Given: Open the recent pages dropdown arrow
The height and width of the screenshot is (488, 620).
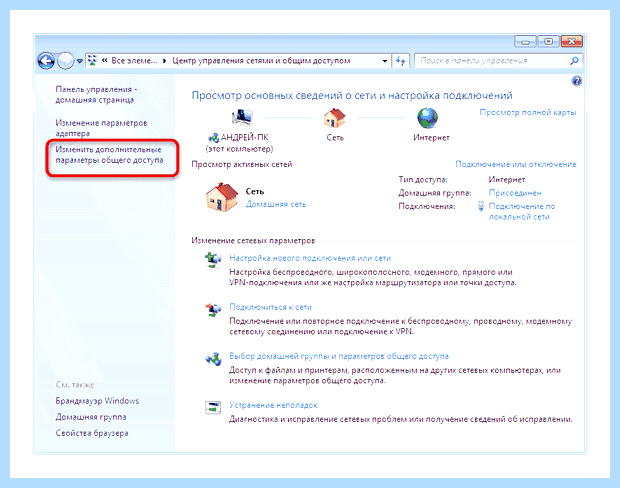Looking at the screenshot, I should tap(79, 61).
